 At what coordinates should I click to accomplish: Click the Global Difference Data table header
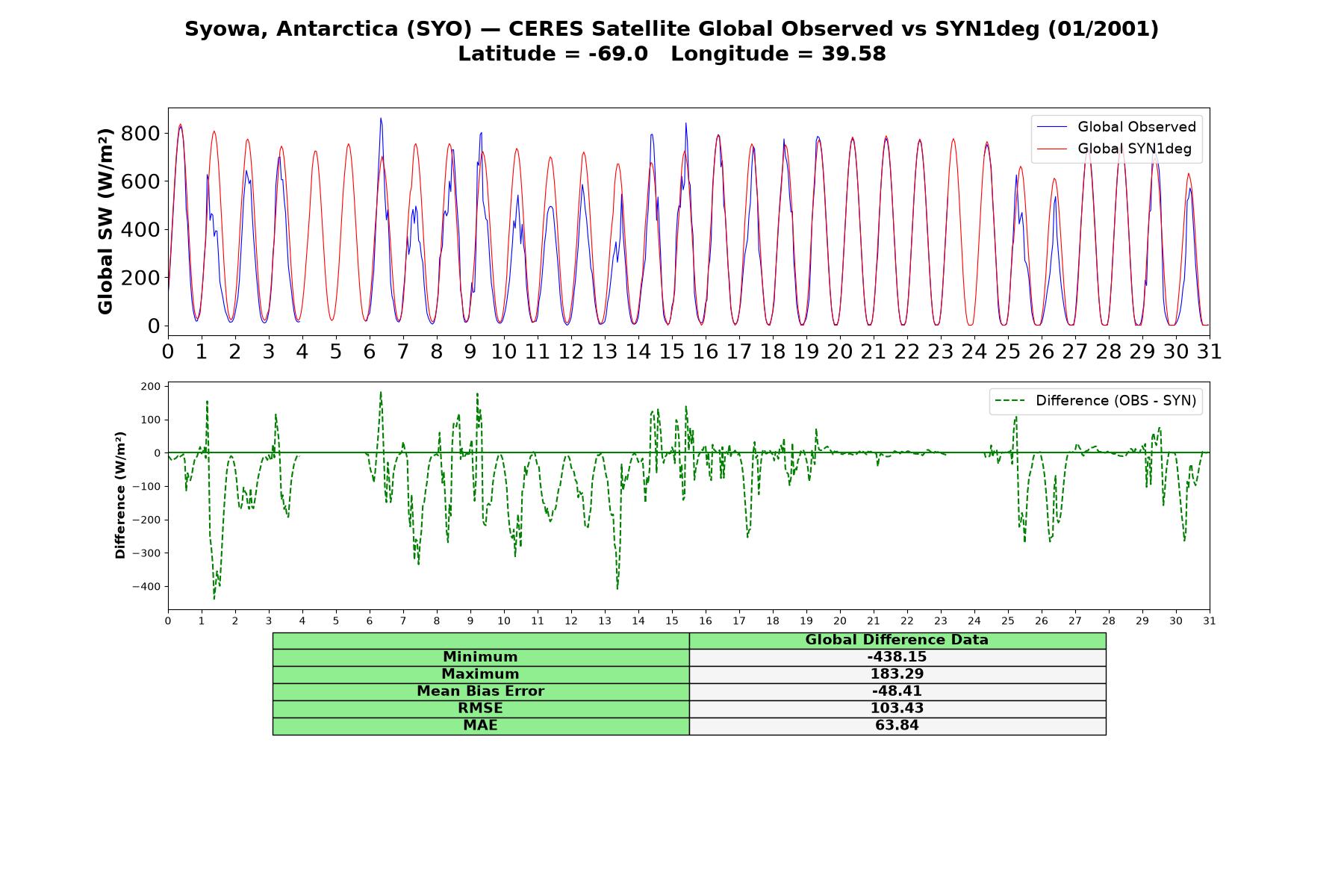pos(897,640)
